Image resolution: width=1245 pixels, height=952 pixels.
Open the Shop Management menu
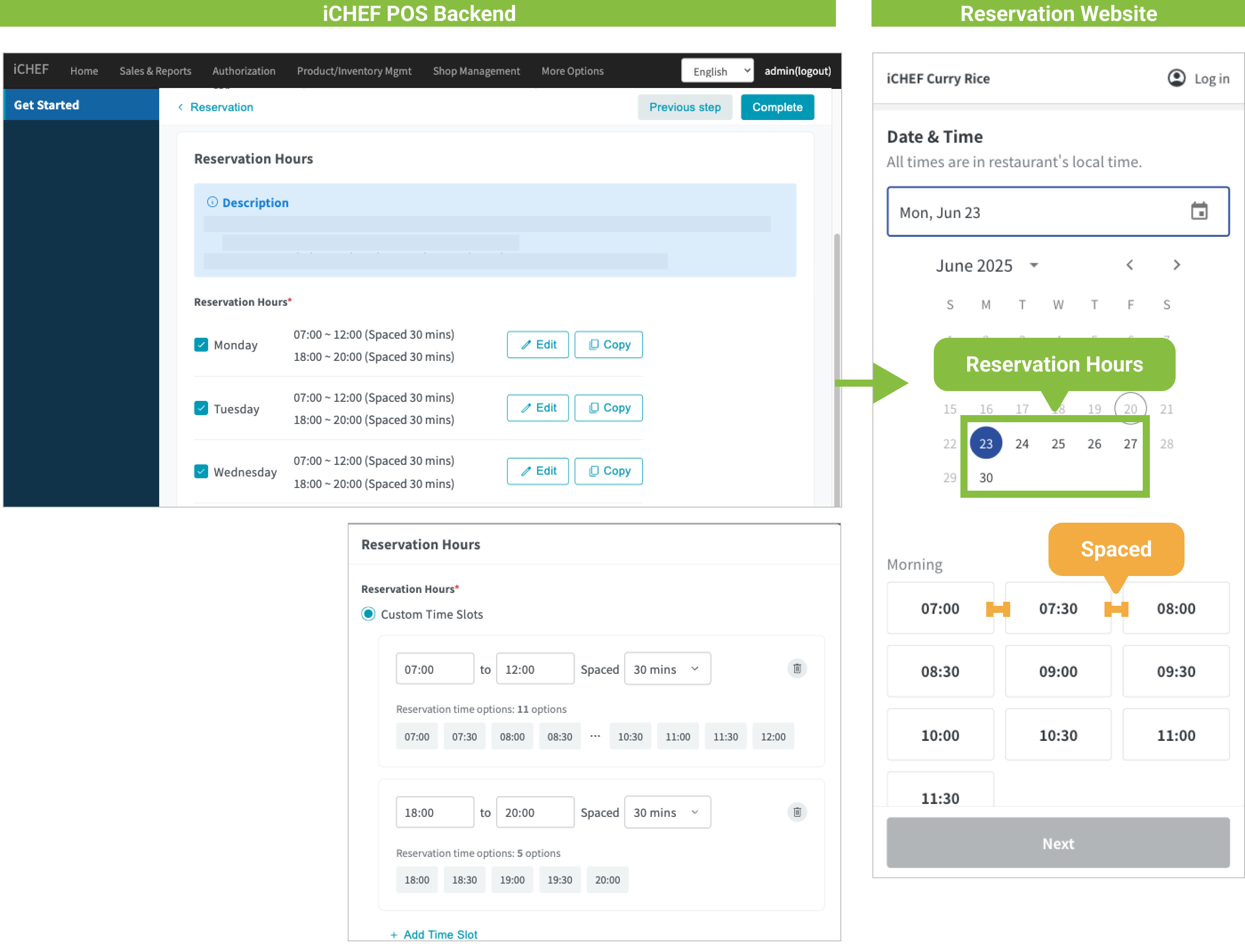click(476, 71)
